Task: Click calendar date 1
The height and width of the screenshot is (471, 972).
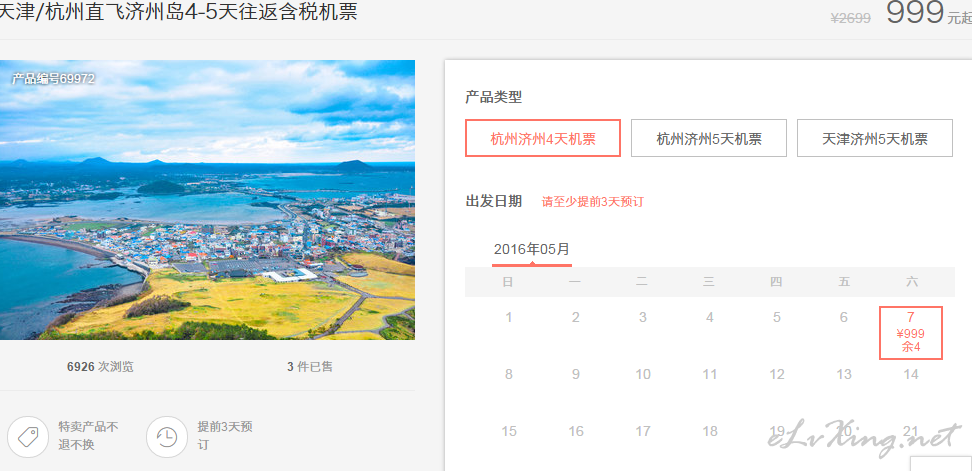Action: [x=509, y=318]
